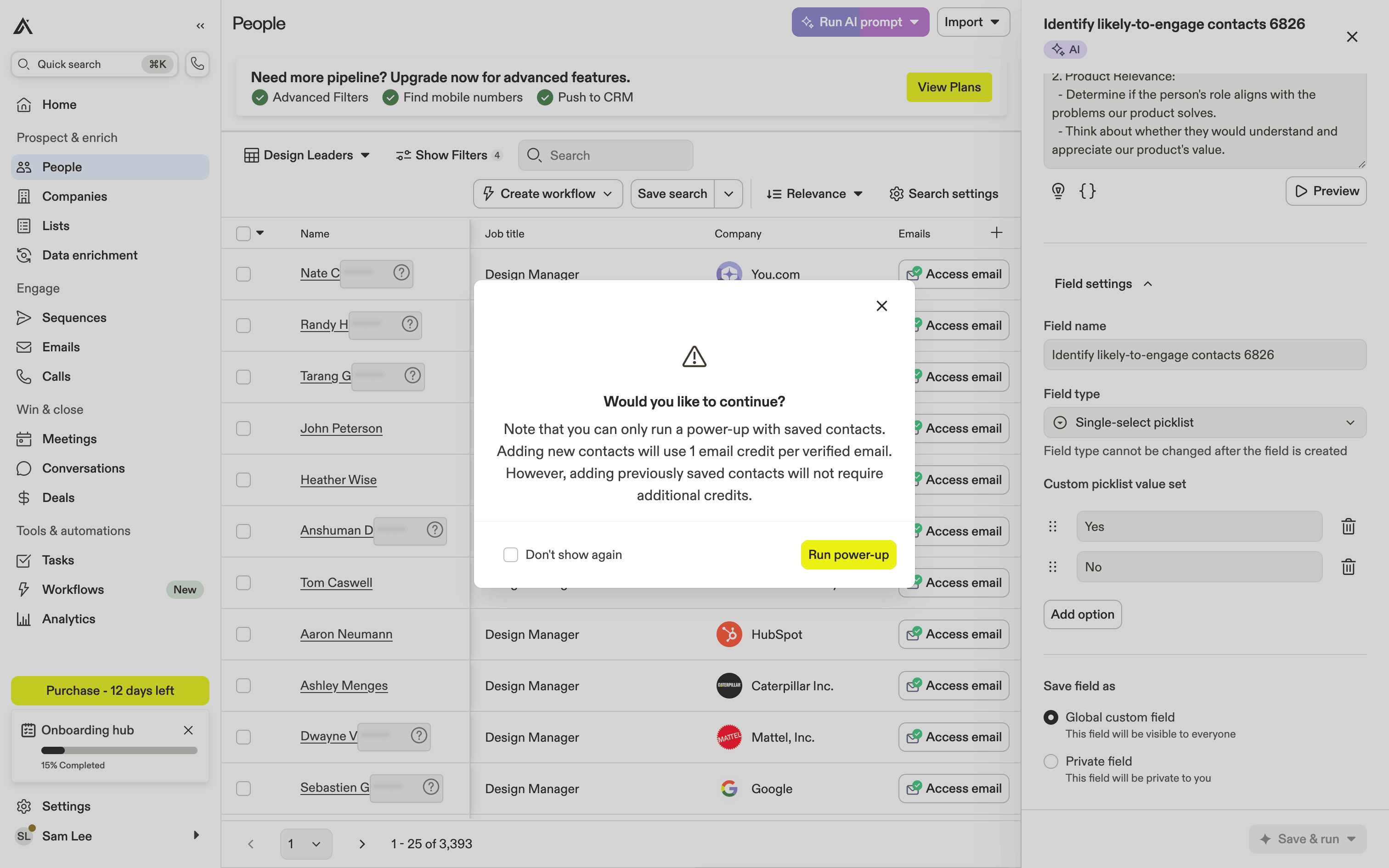1389x868 pixels.
Task: Check the 'Don't show again' checkbox
Action: coord(510,555)
